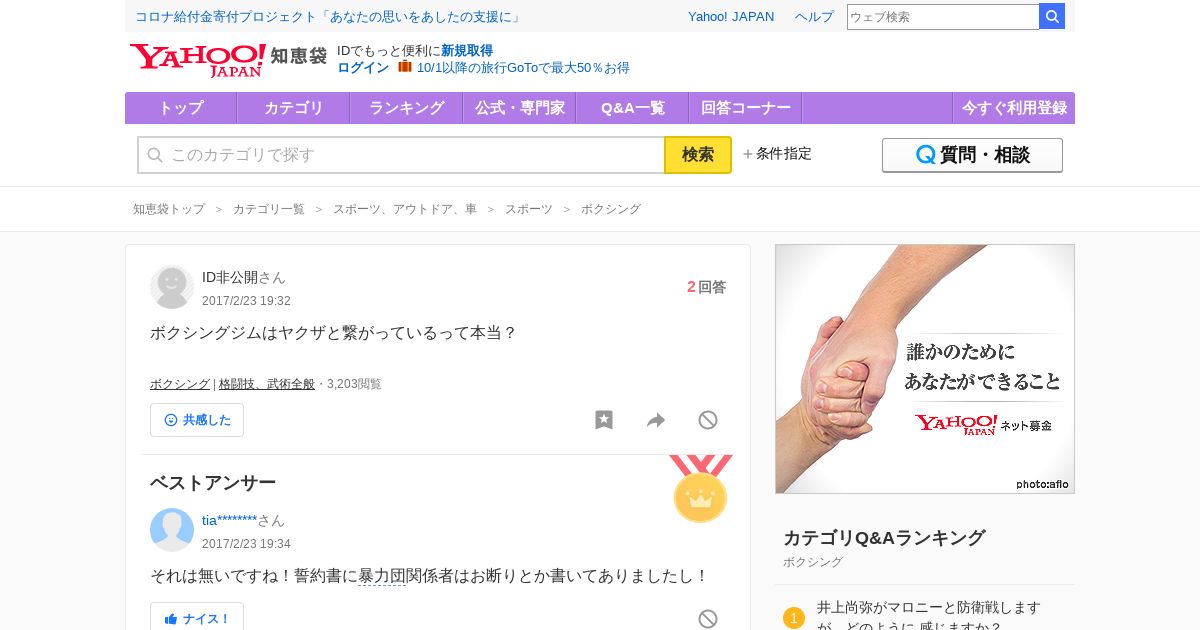Click the yellow 検索 button
The image size is (1200, 630).
(698, 155)
